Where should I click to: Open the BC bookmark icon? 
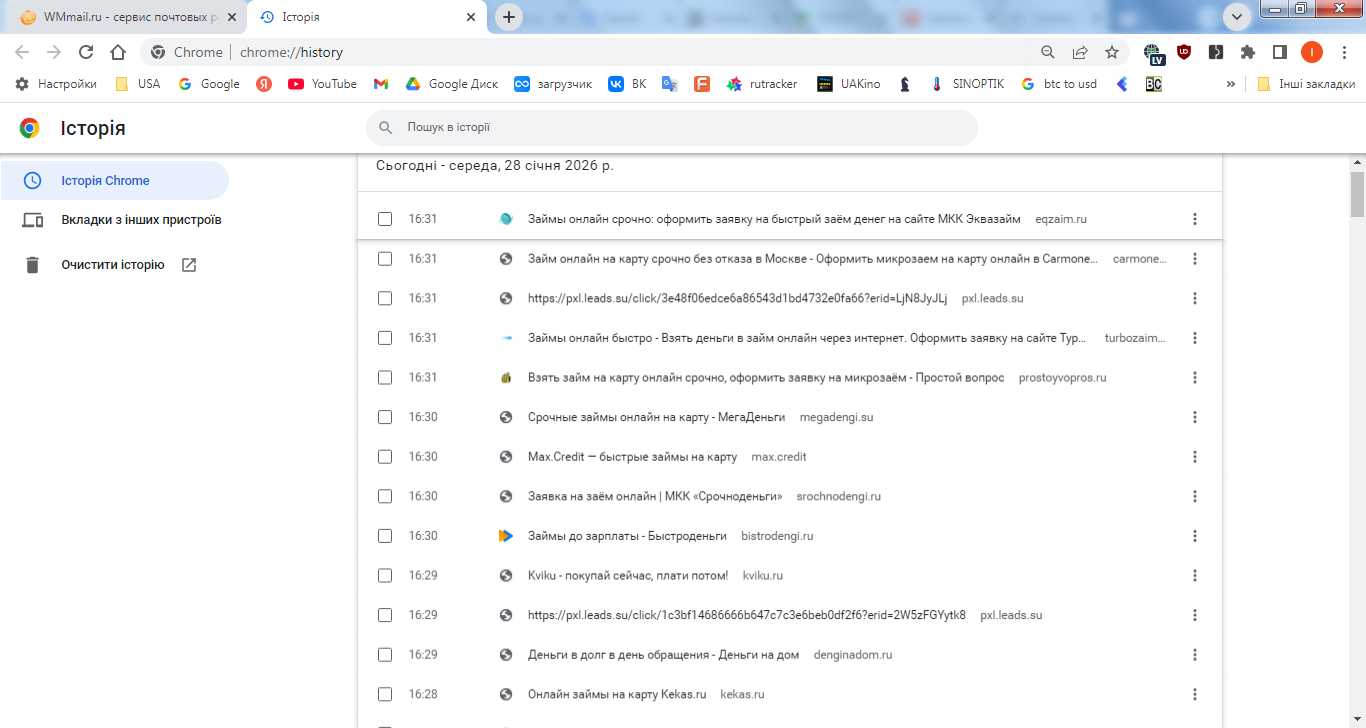[x=1154, y=84]
